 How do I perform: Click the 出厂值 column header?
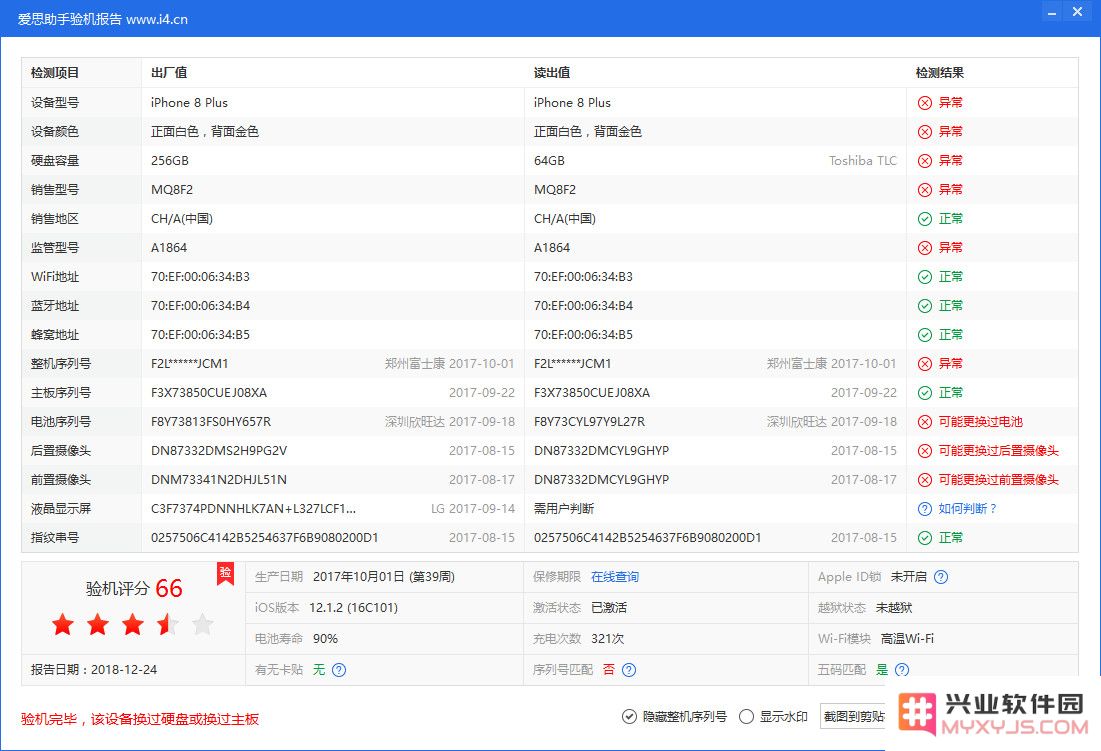(x=169, y=73)
